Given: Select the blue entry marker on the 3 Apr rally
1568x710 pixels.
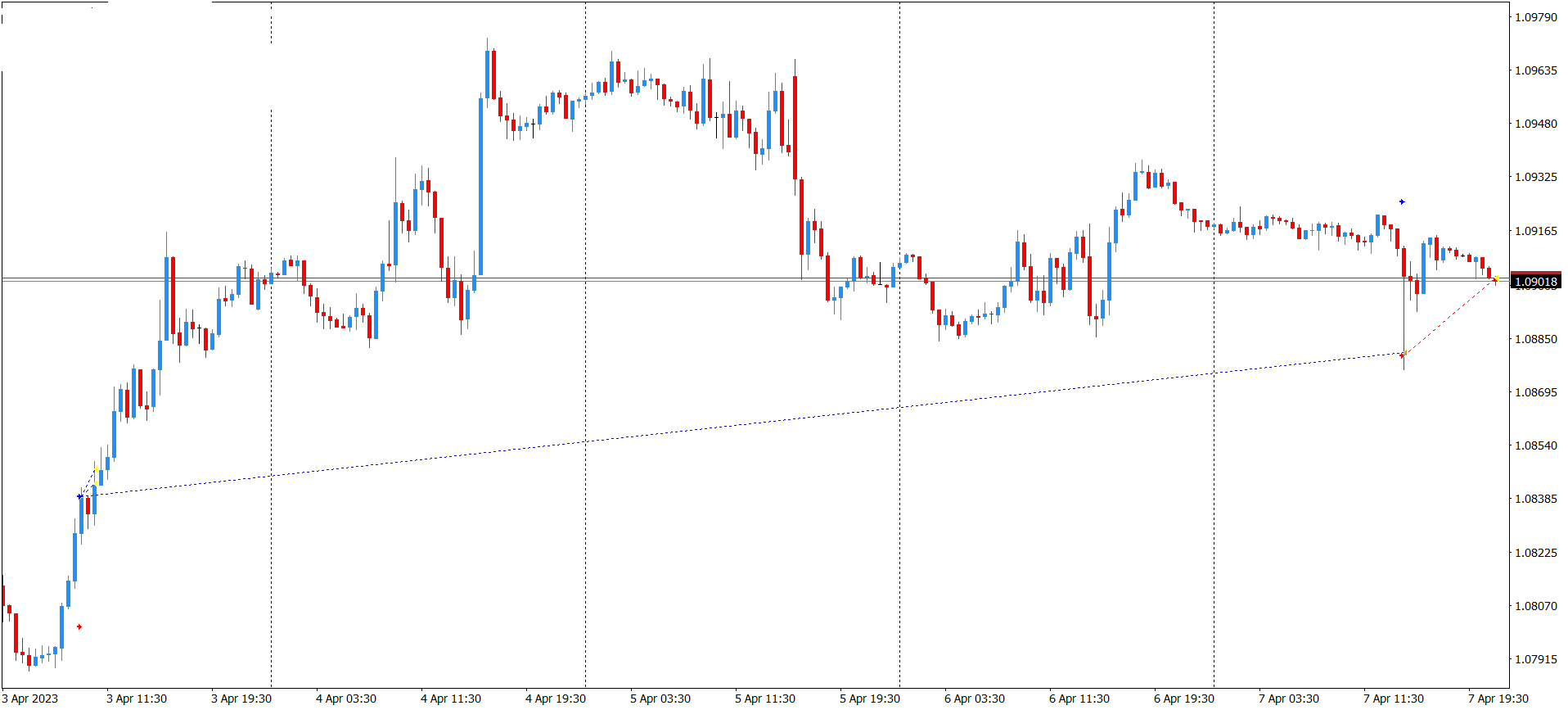Looking at the screenshot, I should coord(79,496).
